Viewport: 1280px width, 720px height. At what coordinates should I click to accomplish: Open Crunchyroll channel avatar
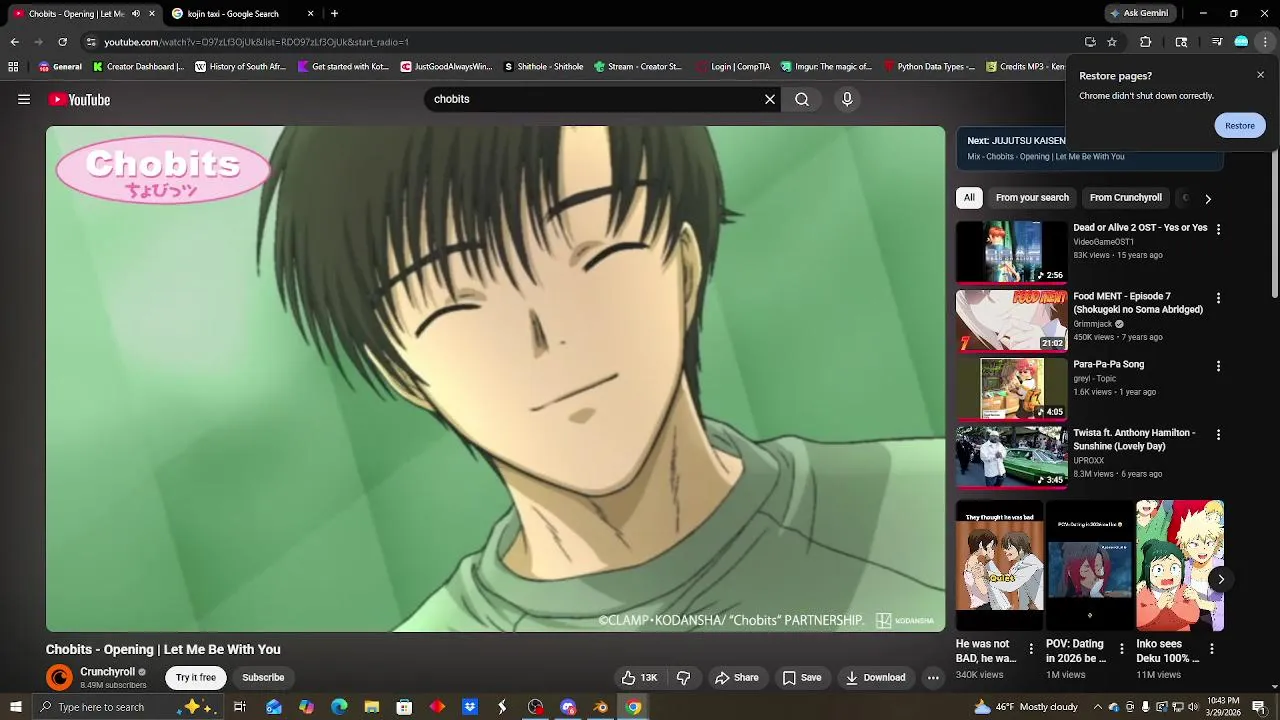pos(60,677)
